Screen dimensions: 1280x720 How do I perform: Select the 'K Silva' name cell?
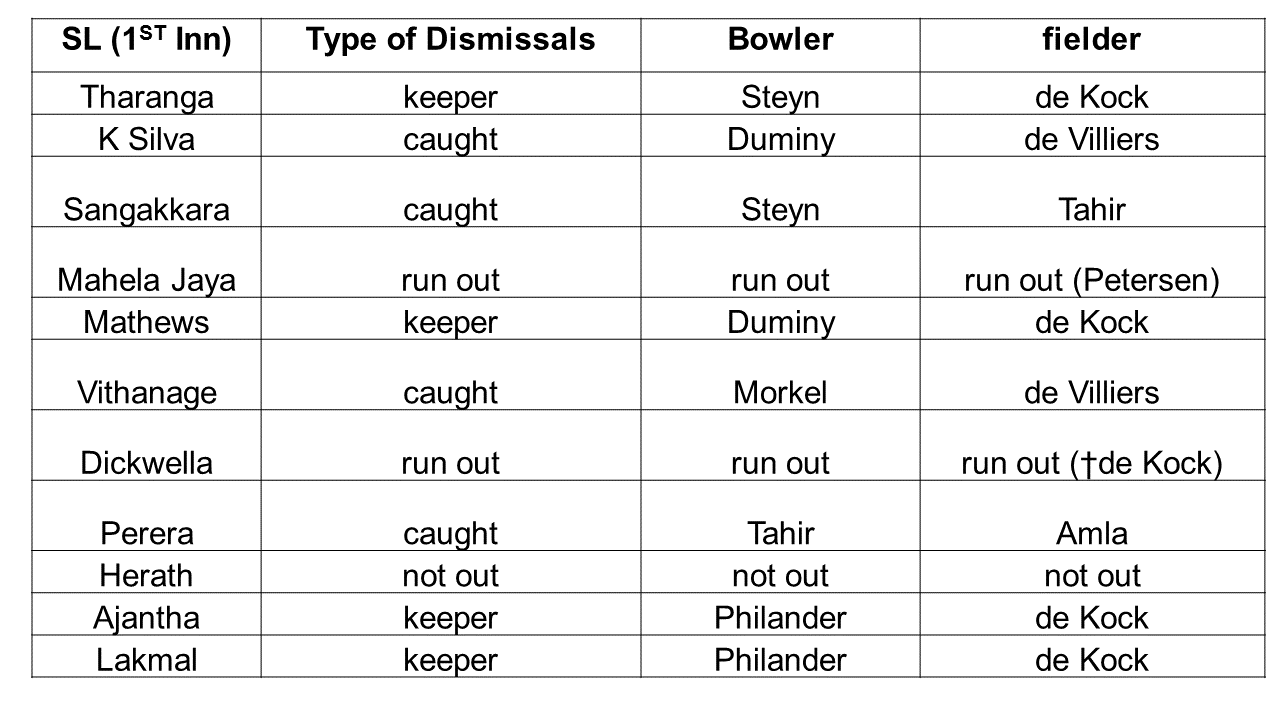tap(146, 139)
